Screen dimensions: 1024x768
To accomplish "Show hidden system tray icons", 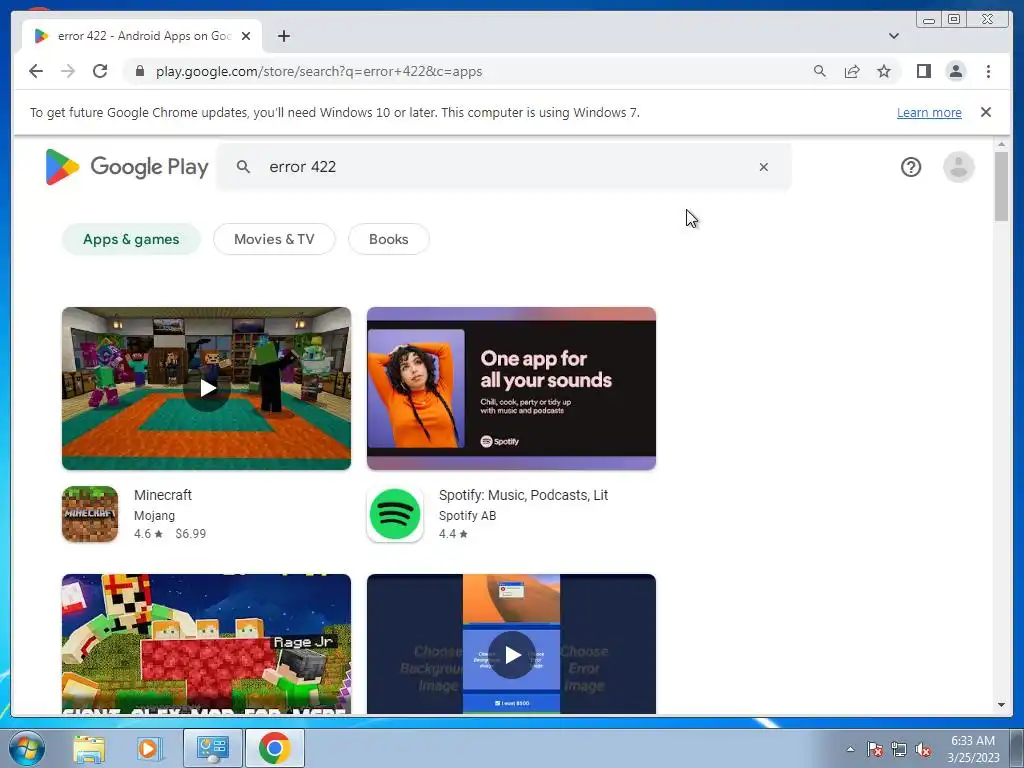I will tap(850, 749).
